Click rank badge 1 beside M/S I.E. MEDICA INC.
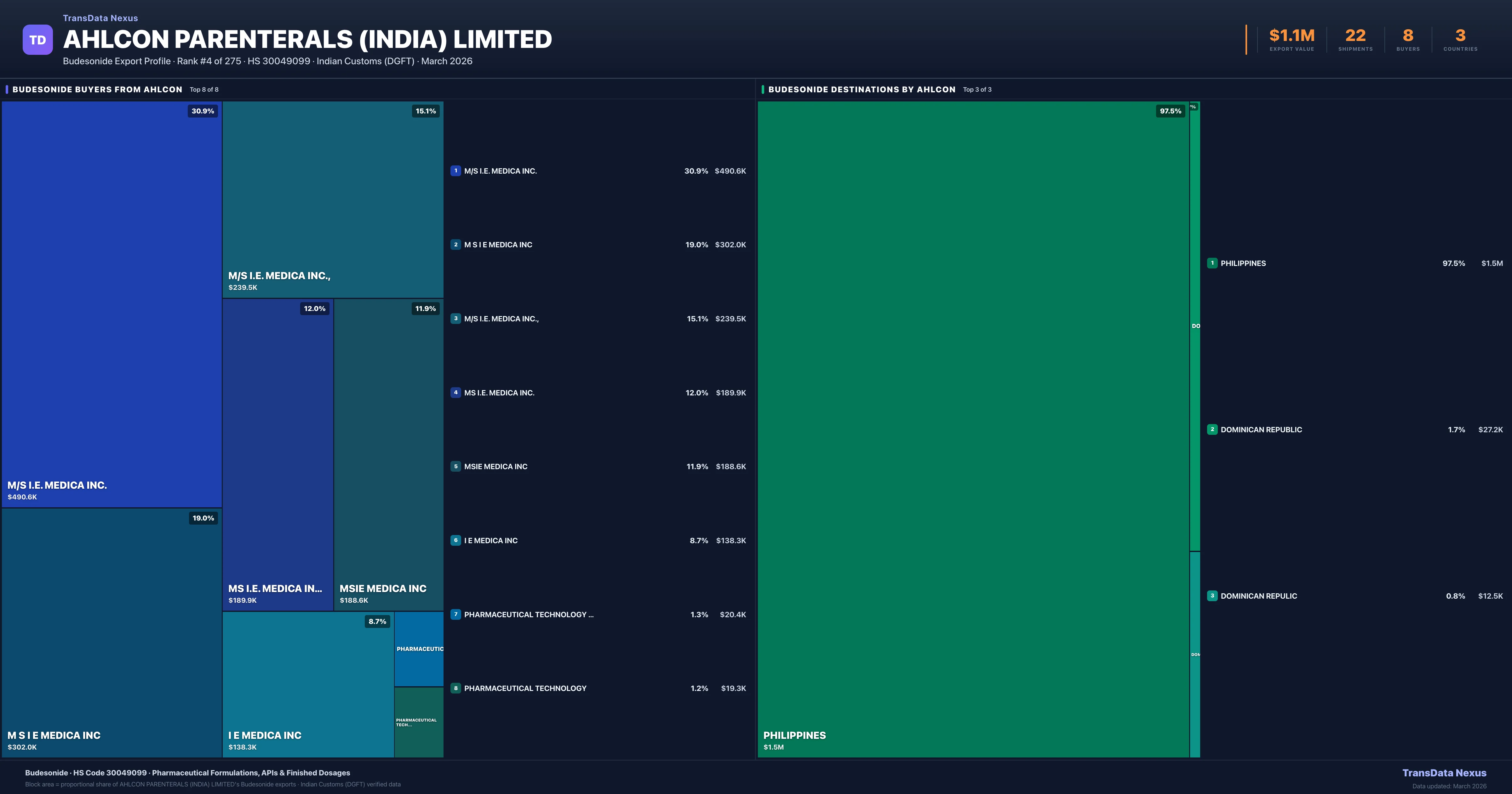 coord(455,171)
